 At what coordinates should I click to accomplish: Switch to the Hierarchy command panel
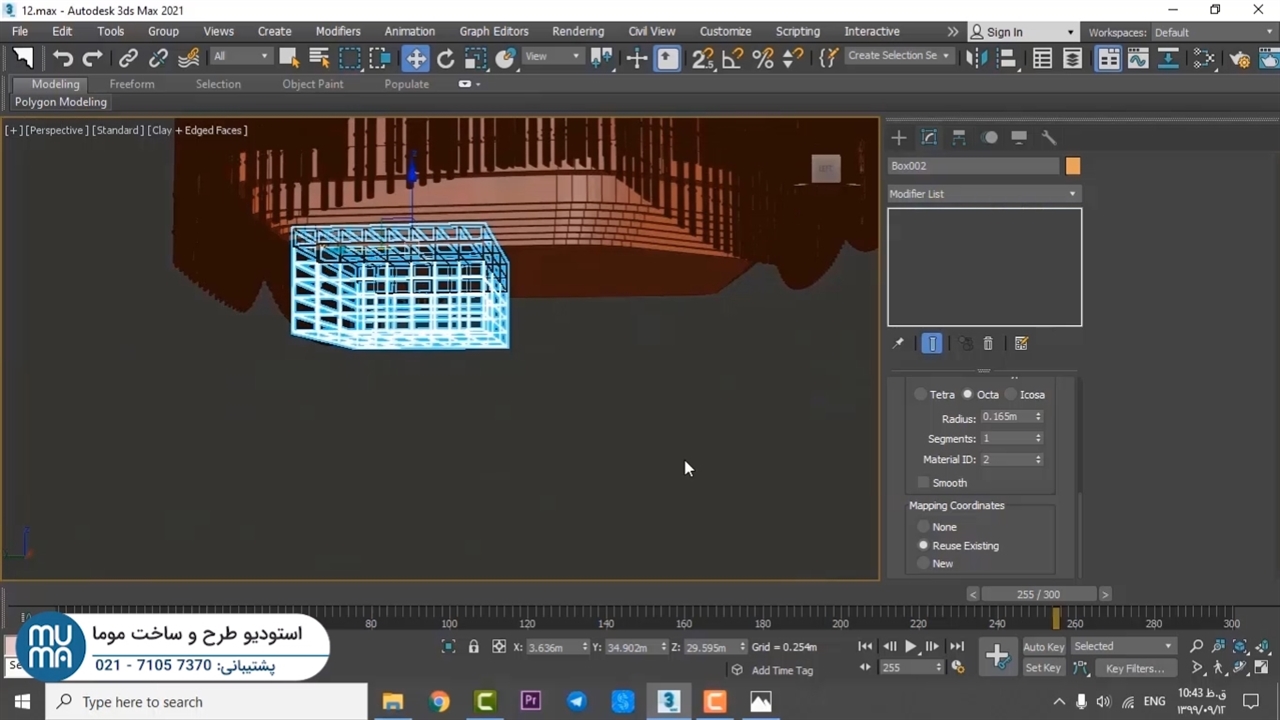click(959, 138)
